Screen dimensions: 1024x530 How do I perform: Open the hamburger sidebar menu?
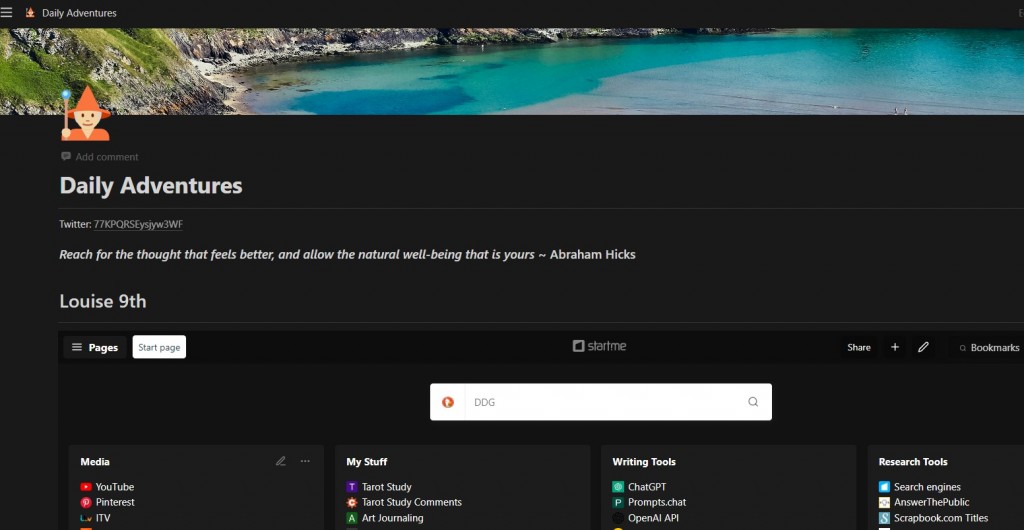pyautogui.click(x=7, y=13)
